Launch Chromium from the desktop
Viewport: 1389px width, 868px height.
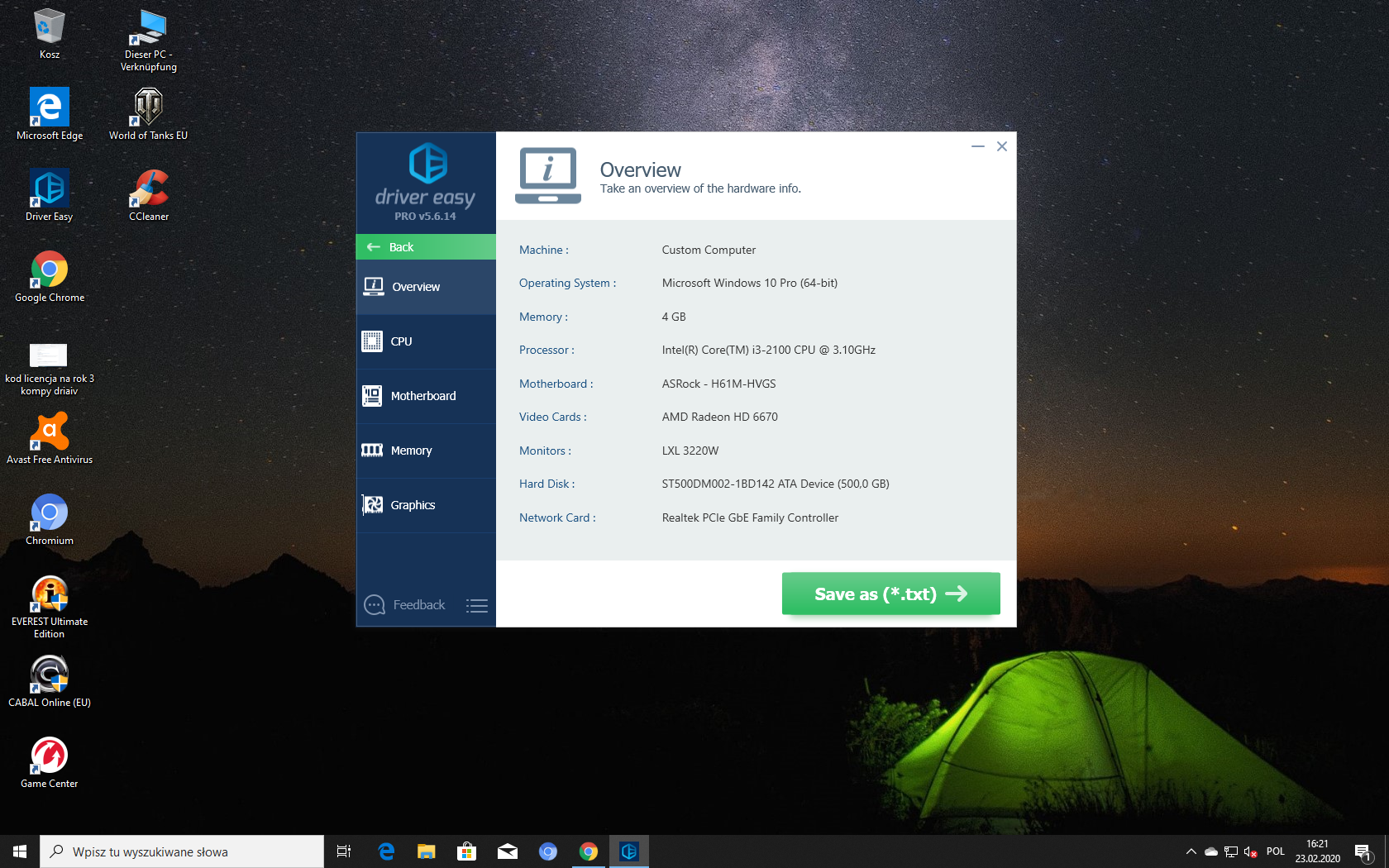pyautogui.click(x=50, y=519)
